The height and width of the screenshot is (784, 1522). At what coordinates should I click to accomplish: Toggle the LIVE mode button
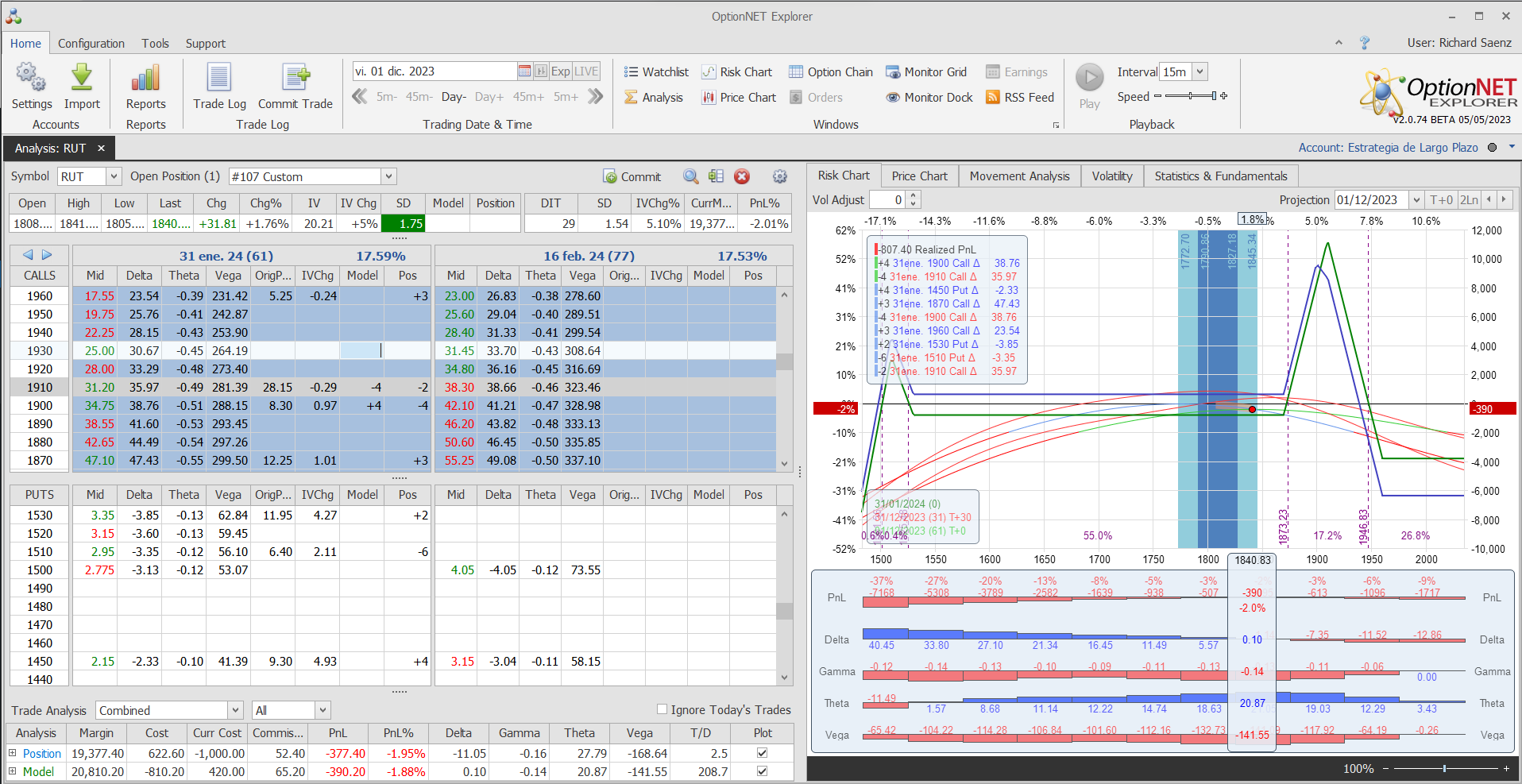coord(586,71)
